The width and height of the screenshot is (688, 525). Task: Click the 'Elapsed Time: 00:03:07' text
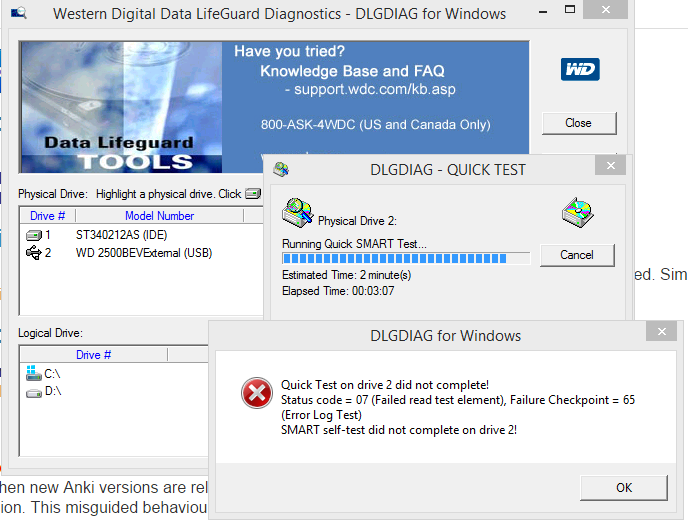click(x=338, y=291)
